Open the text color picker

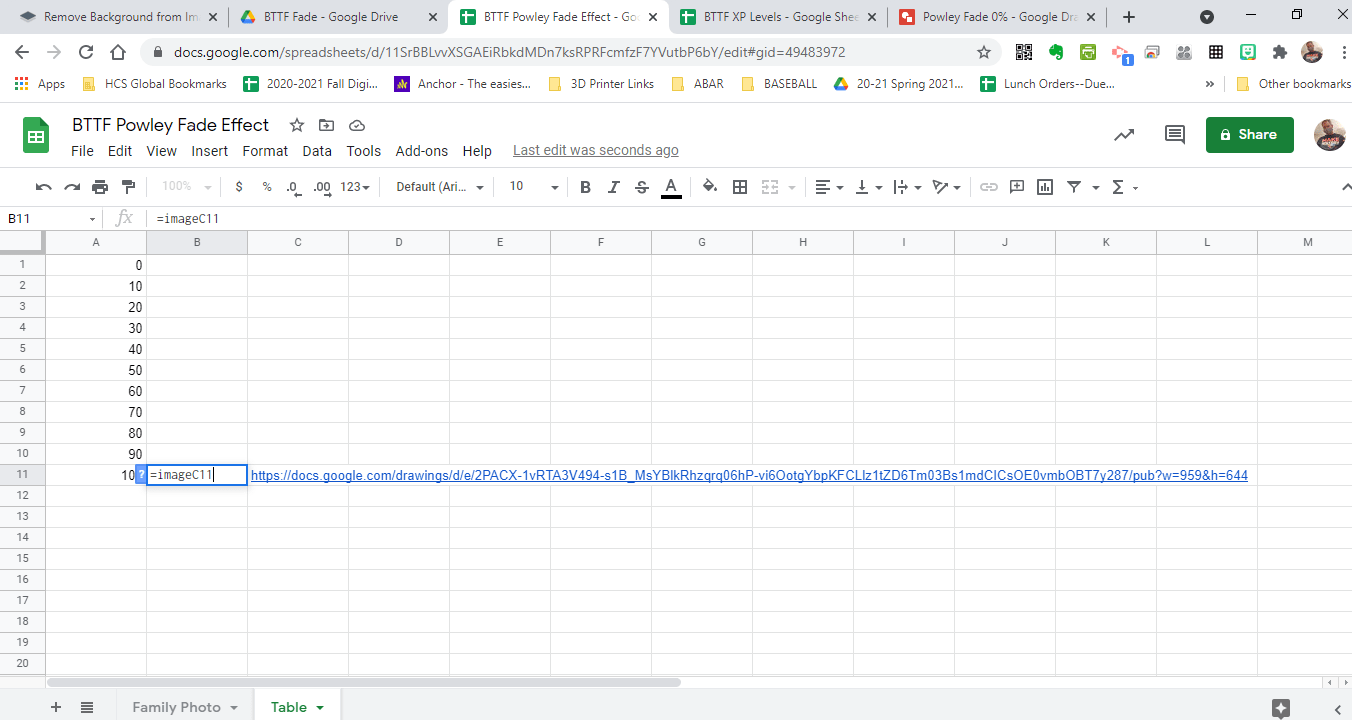(x=670, y=187)
